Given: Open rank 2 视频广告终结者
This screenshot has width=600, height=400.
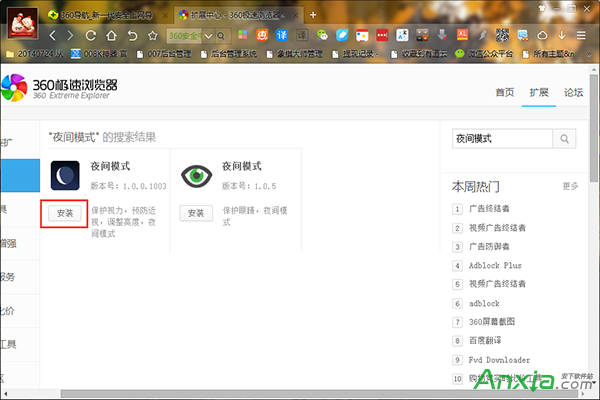Looking at the screenshot, I should (x=497, y=228).
